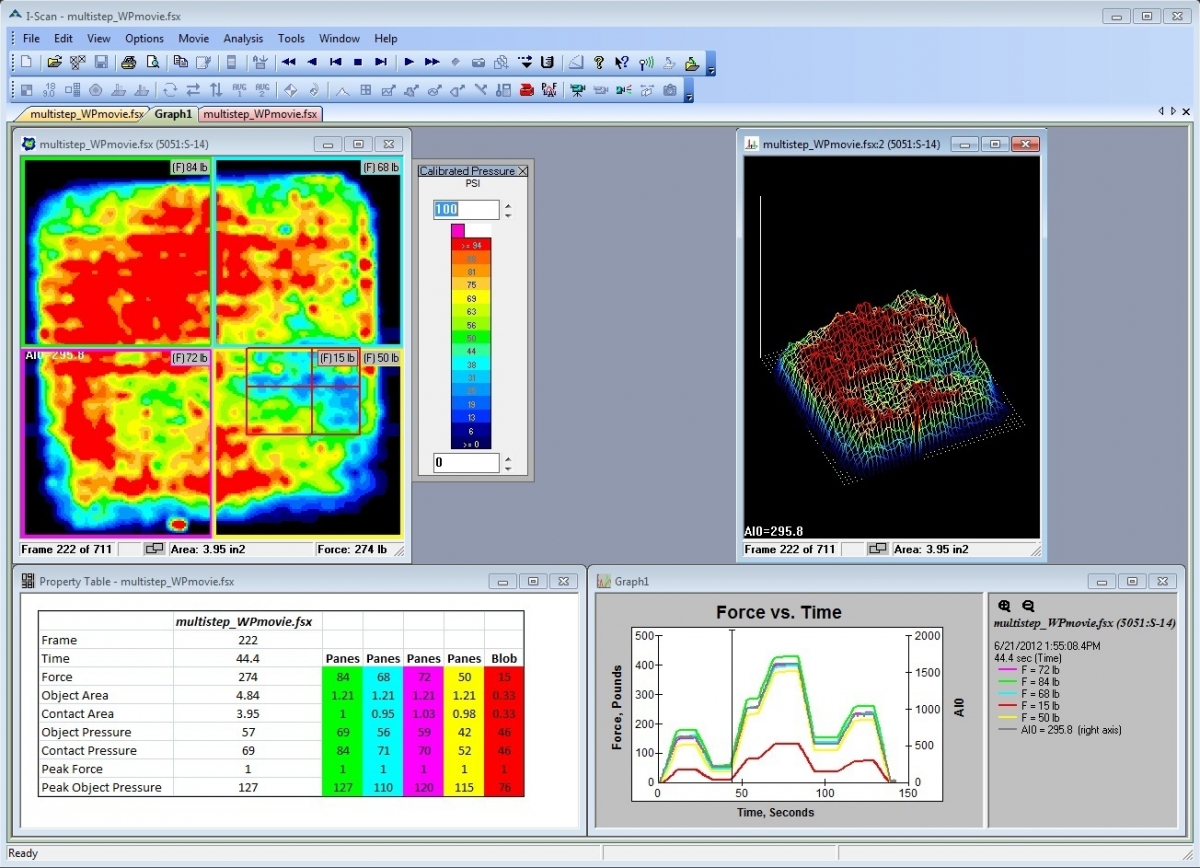1200x868 pixels.
Task: Skip to the last movie frame
Action: 380,62
